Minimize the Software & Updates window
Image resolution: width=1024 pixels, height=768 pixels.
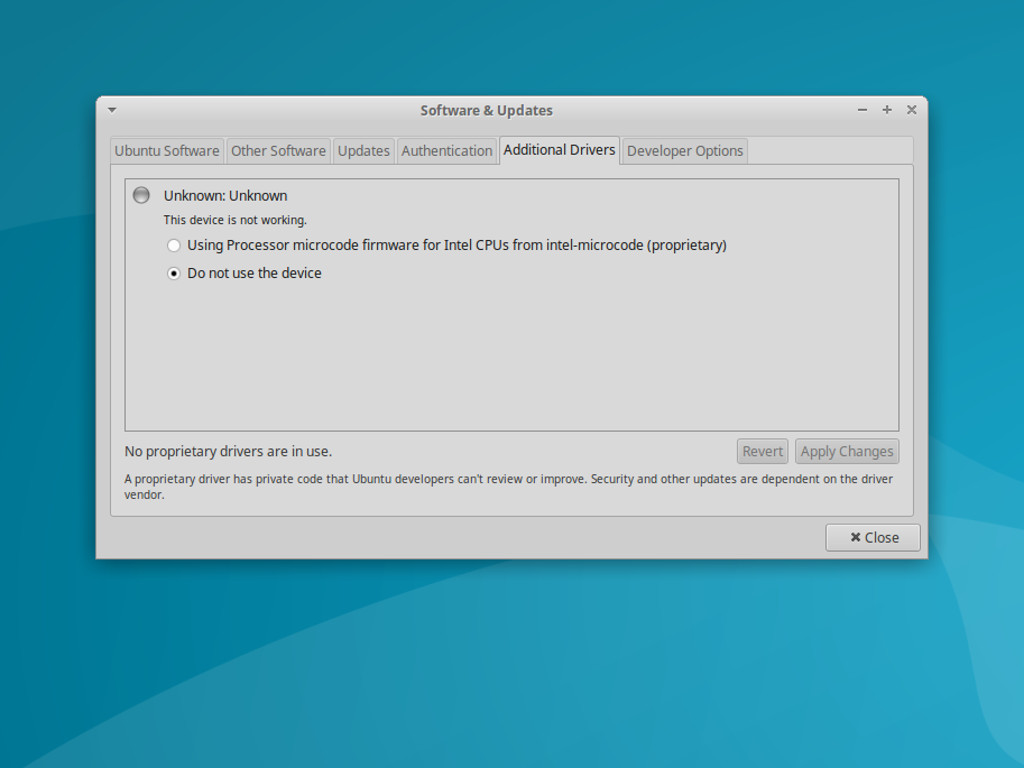pos(863,110)
